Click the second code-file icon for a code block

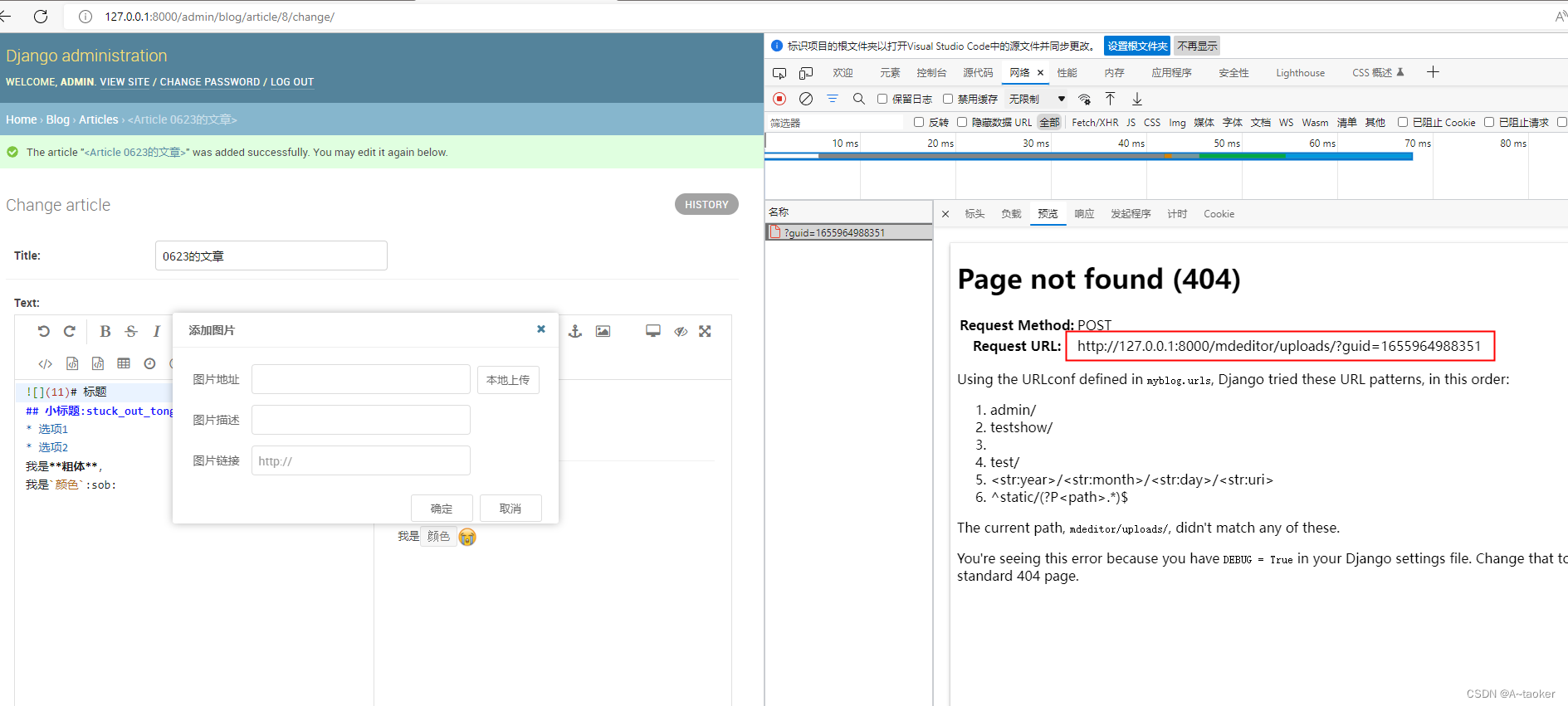(x=98, y=363)
